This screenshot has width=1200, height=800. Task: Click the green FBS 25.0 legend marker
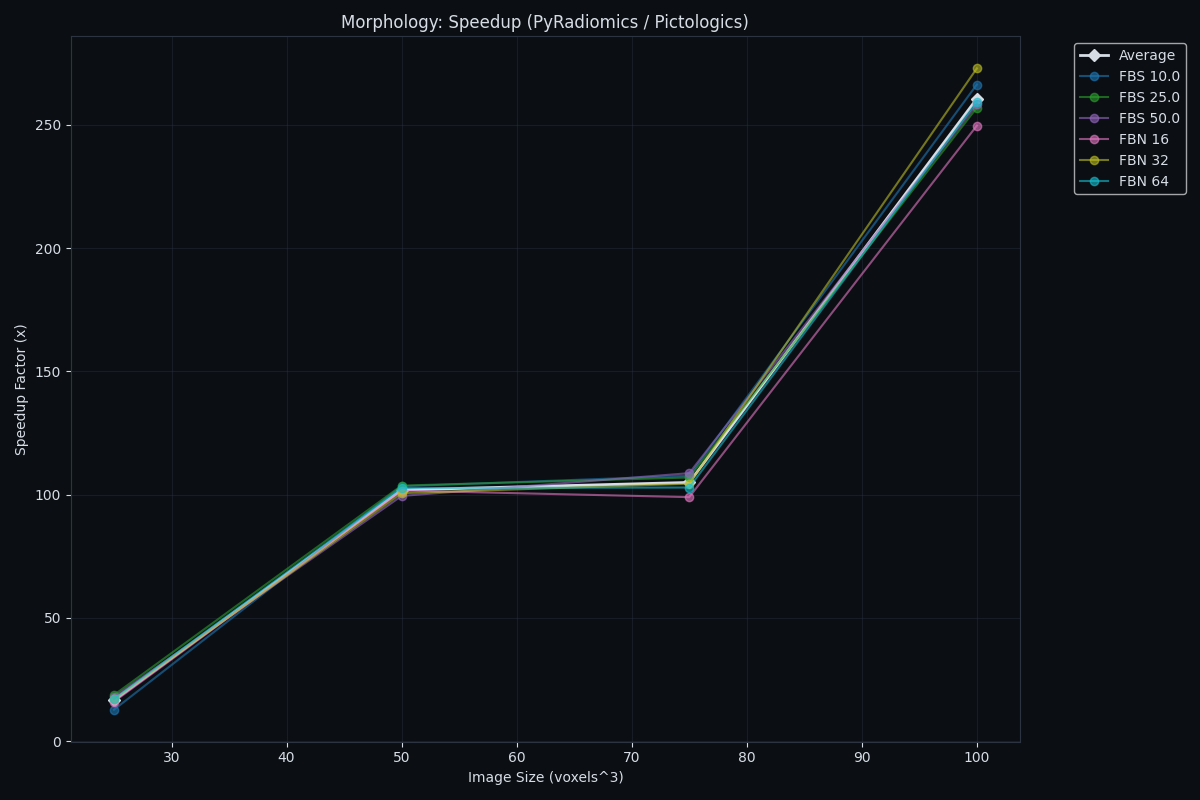(x=1094, y=98)
